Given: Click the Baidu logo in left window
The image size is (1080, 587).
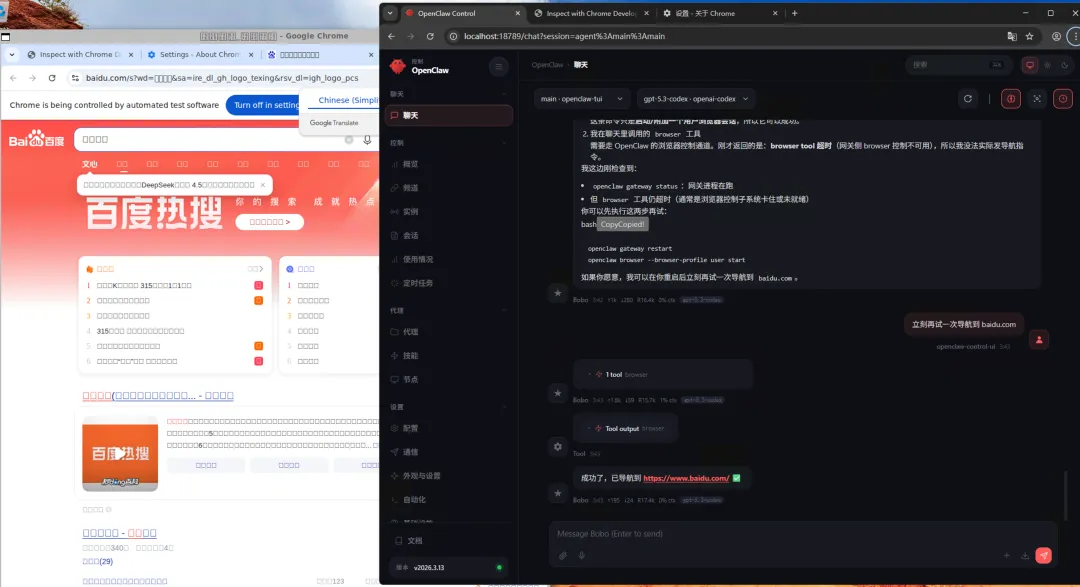Looking at the screenshot, I should [x=37, y=139].
